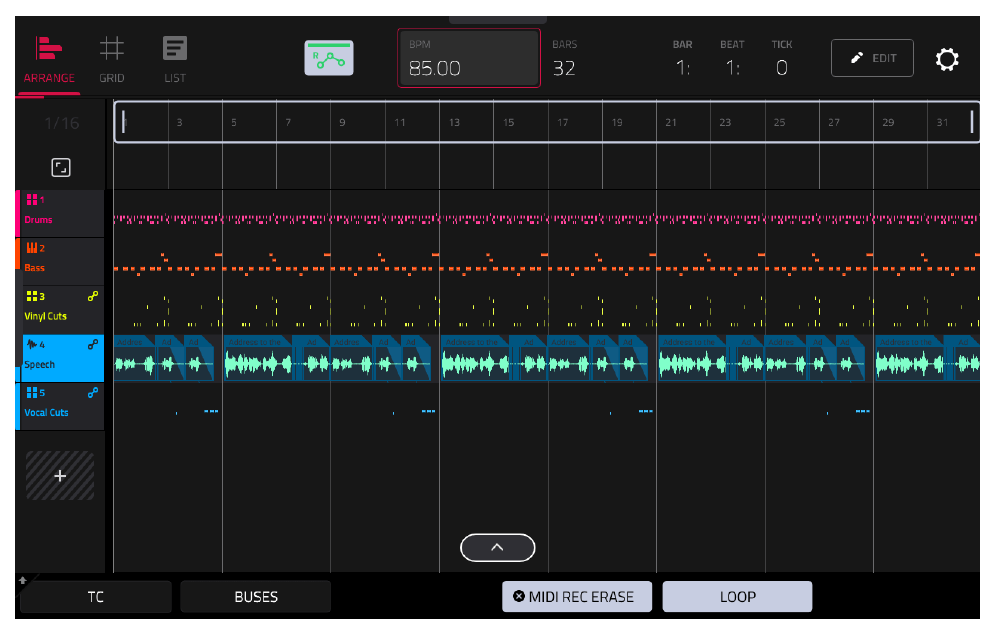Screen dimensions: 996x636
Task: Select the Drums track header
Action: [x=60, y=213]
